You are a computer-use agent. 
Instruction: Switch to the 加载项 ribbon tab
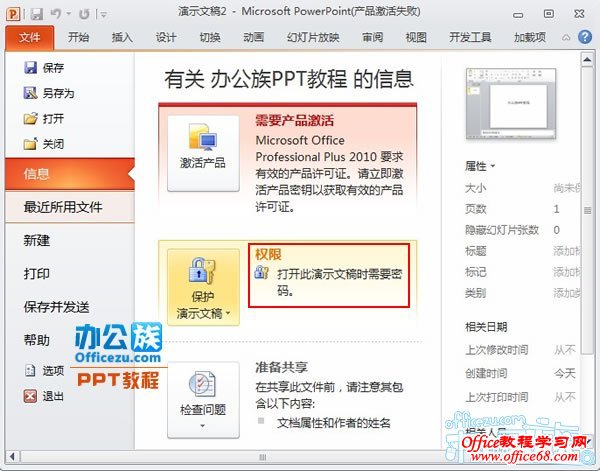click(x=530, y=37)
